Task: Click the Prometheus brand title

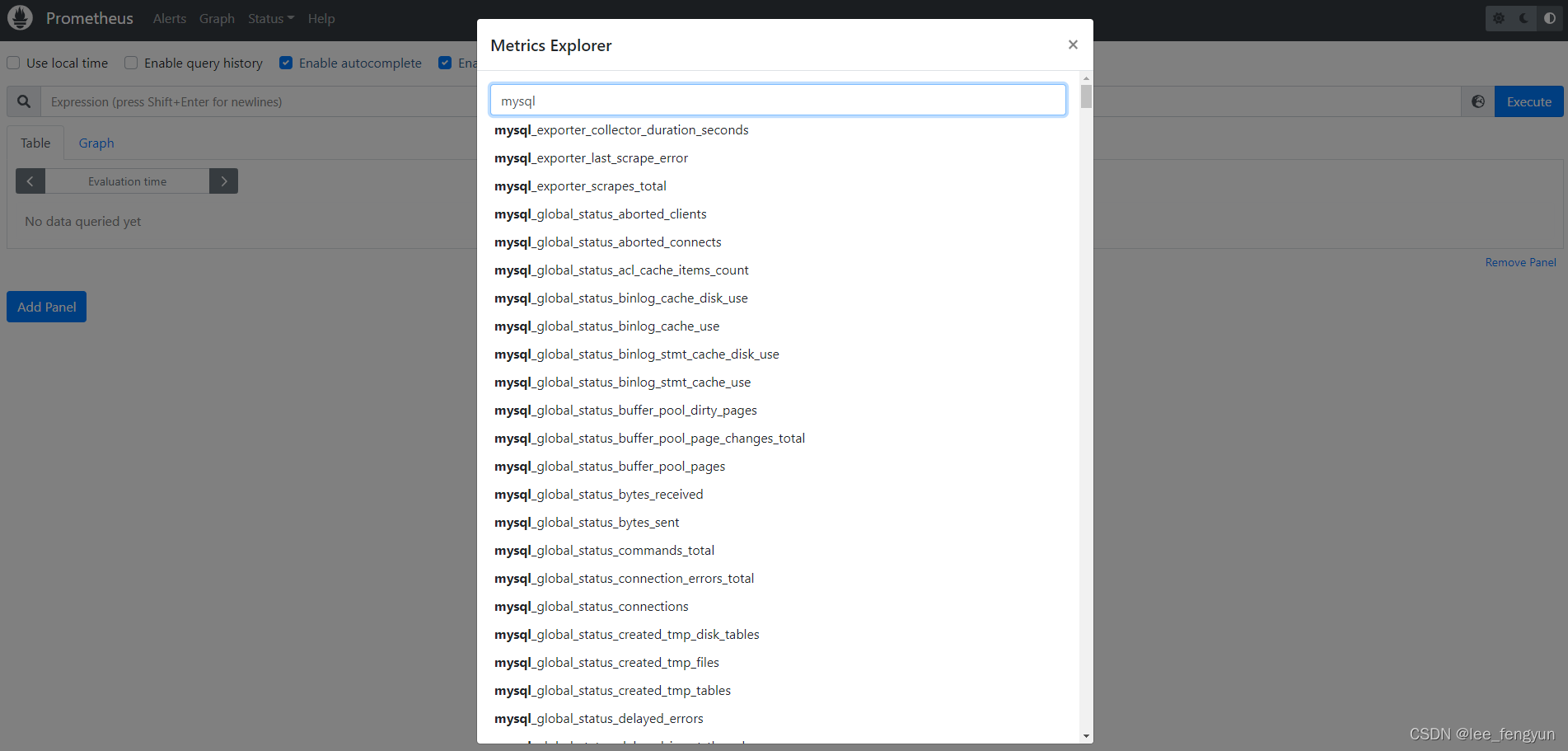Action: pos(90,18)
